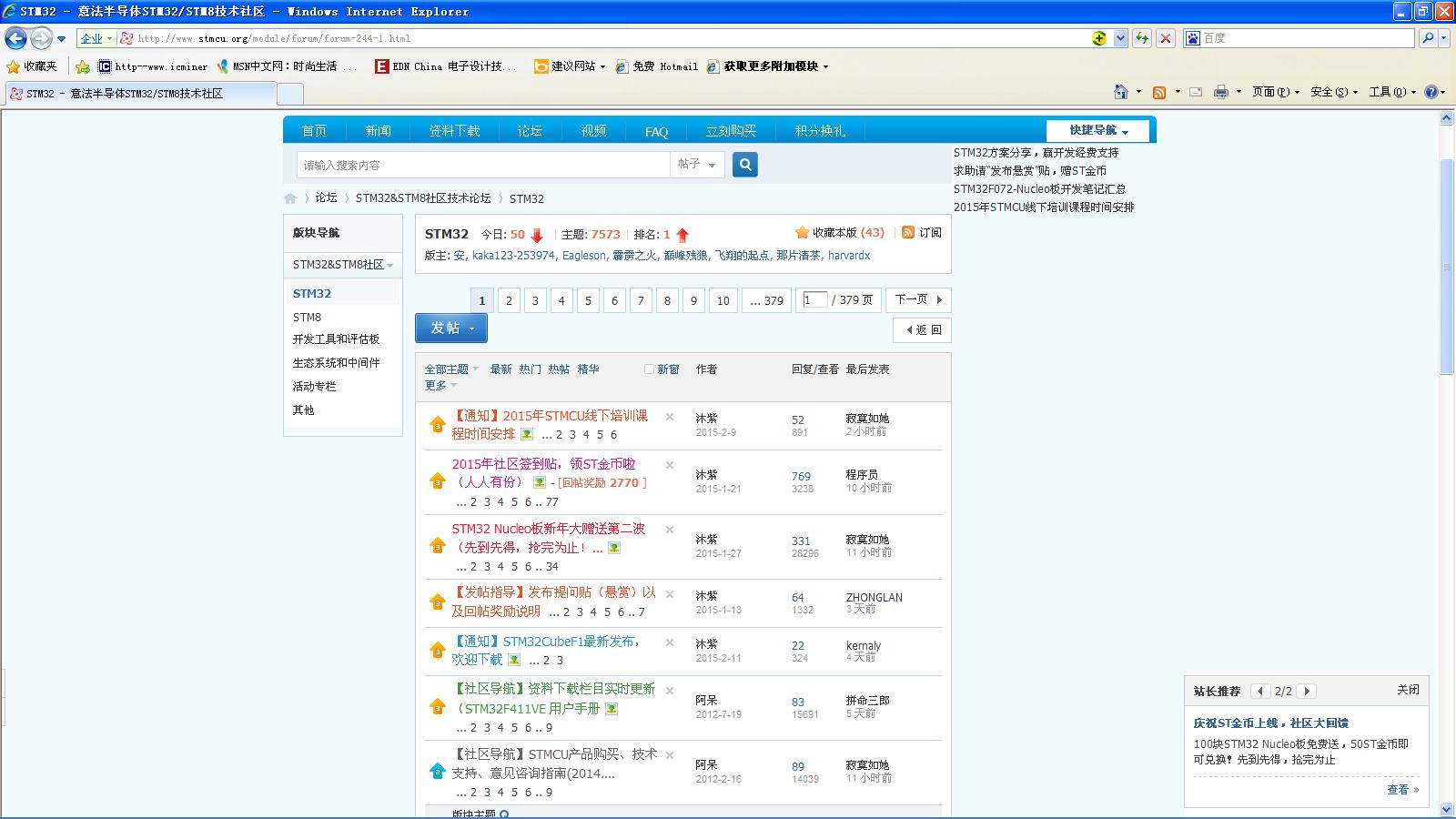Click the browser forward arrow
The image size is (1456, 819).
[x=41, y=38]
